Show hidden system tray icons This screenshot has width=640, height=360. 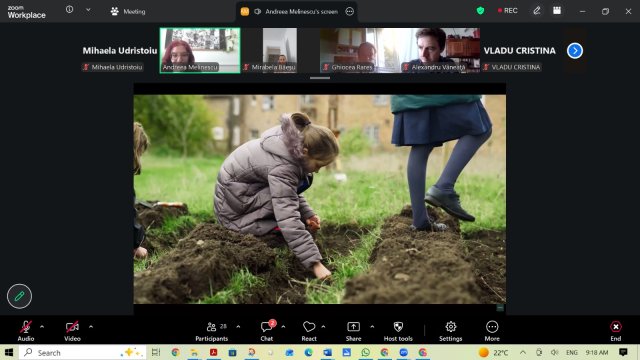[x=523, y=352]
